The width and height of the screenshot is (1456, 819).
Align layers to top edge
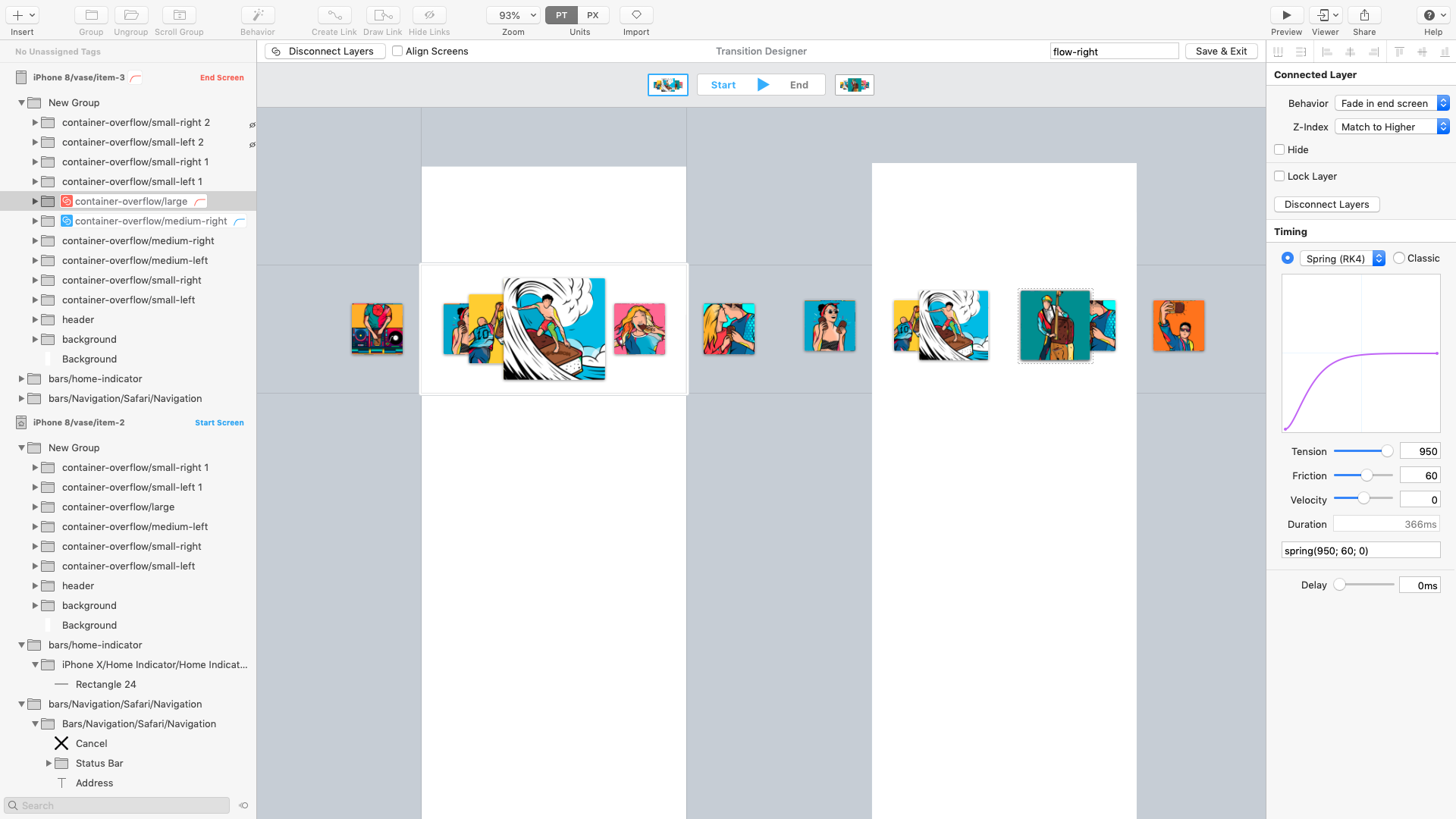[1400, 52]
